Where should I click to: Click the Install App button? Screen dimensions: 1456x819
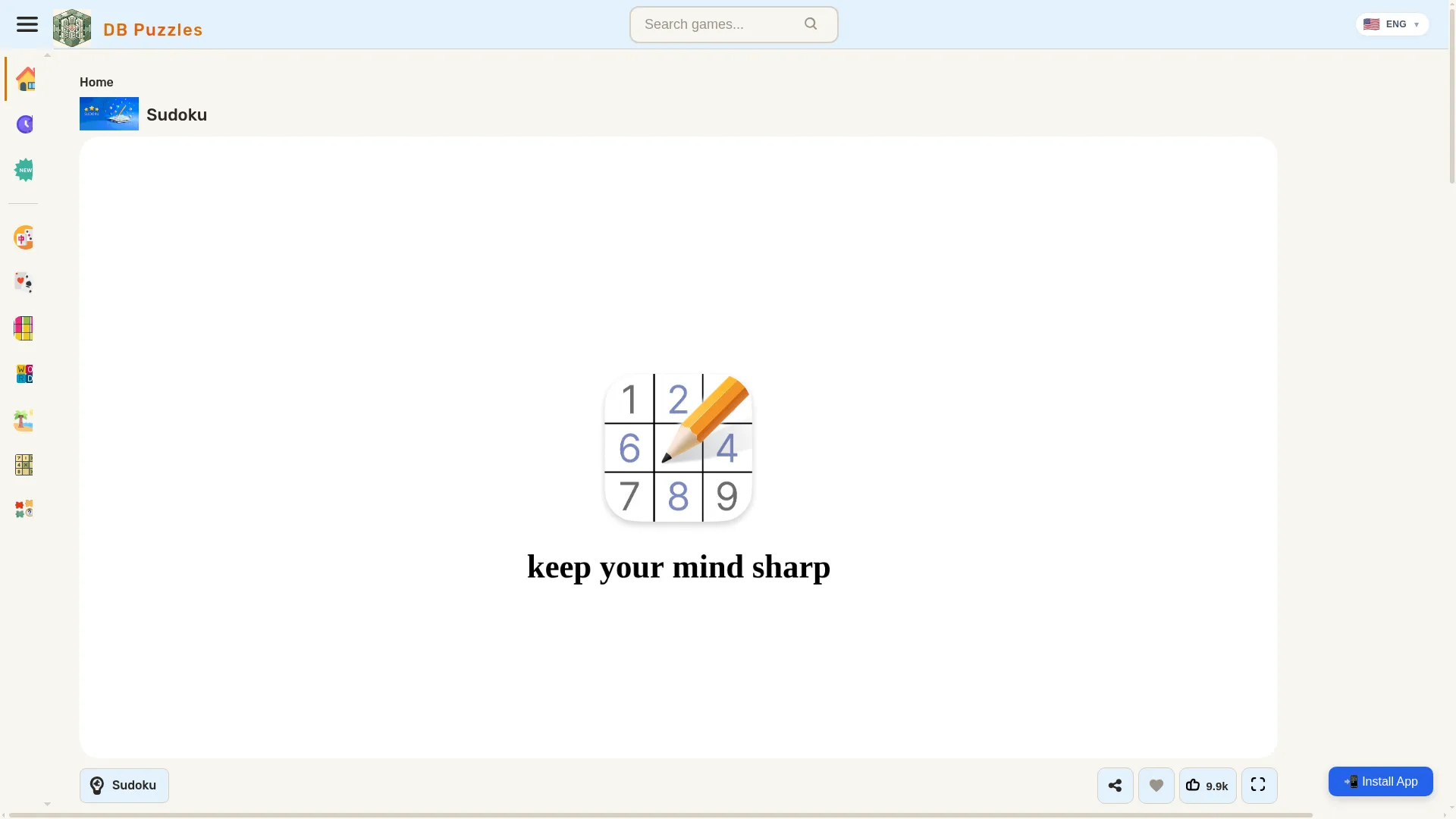[x=1380, y=781]
